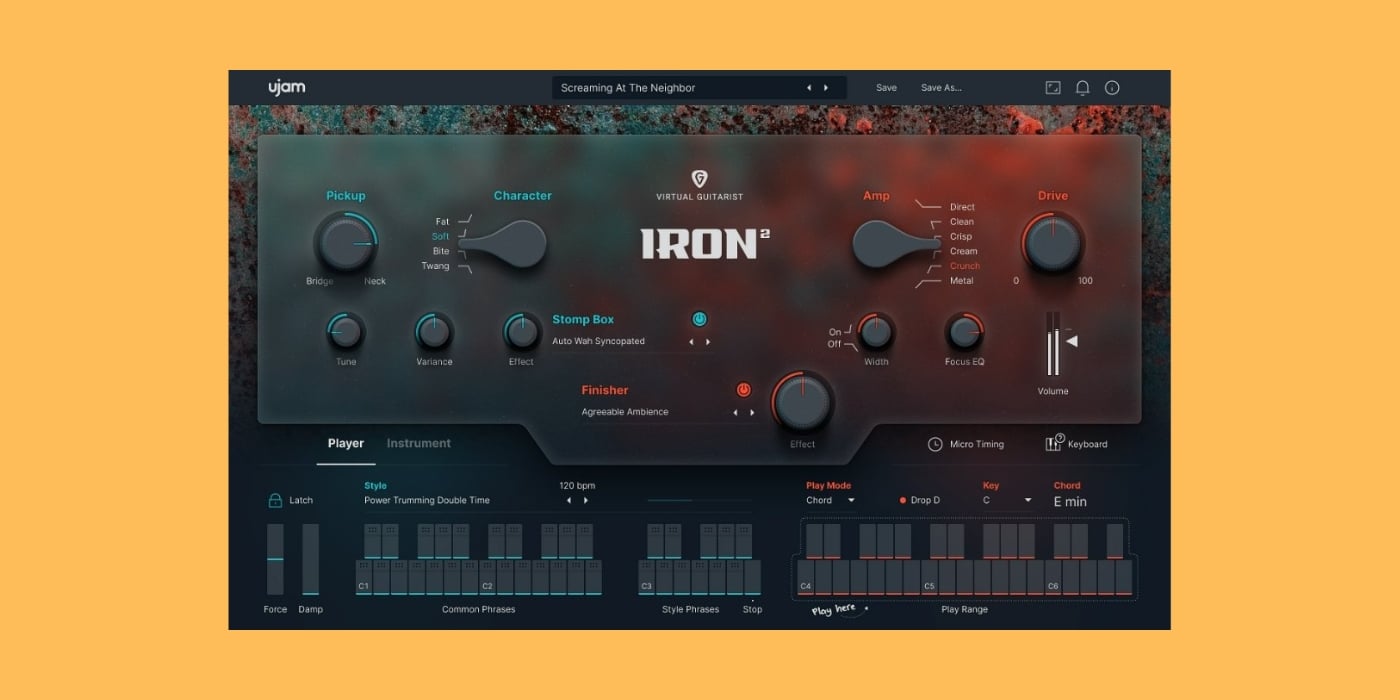Click the ujam logo
The width and height of the screenshot is (1400, 700).
286,87
